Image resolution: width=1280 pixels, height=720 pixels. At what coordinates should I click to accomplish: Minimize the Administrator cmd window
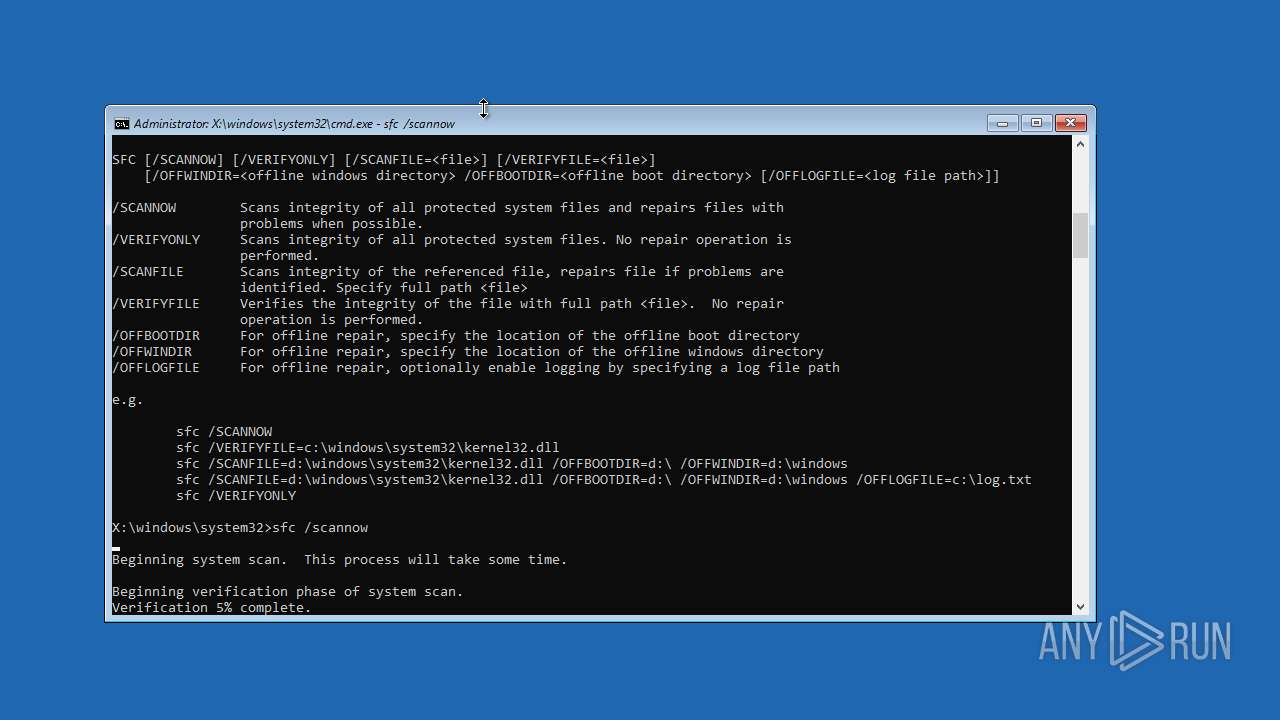click(x=1002, y=123)
